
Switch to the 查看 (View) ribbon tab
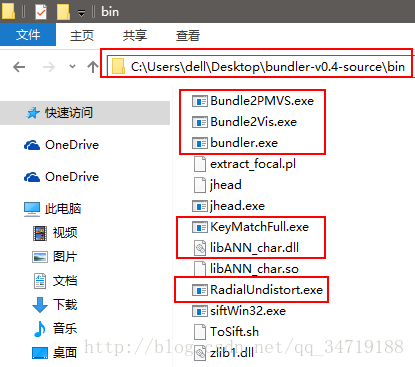[x=188, y=35]
